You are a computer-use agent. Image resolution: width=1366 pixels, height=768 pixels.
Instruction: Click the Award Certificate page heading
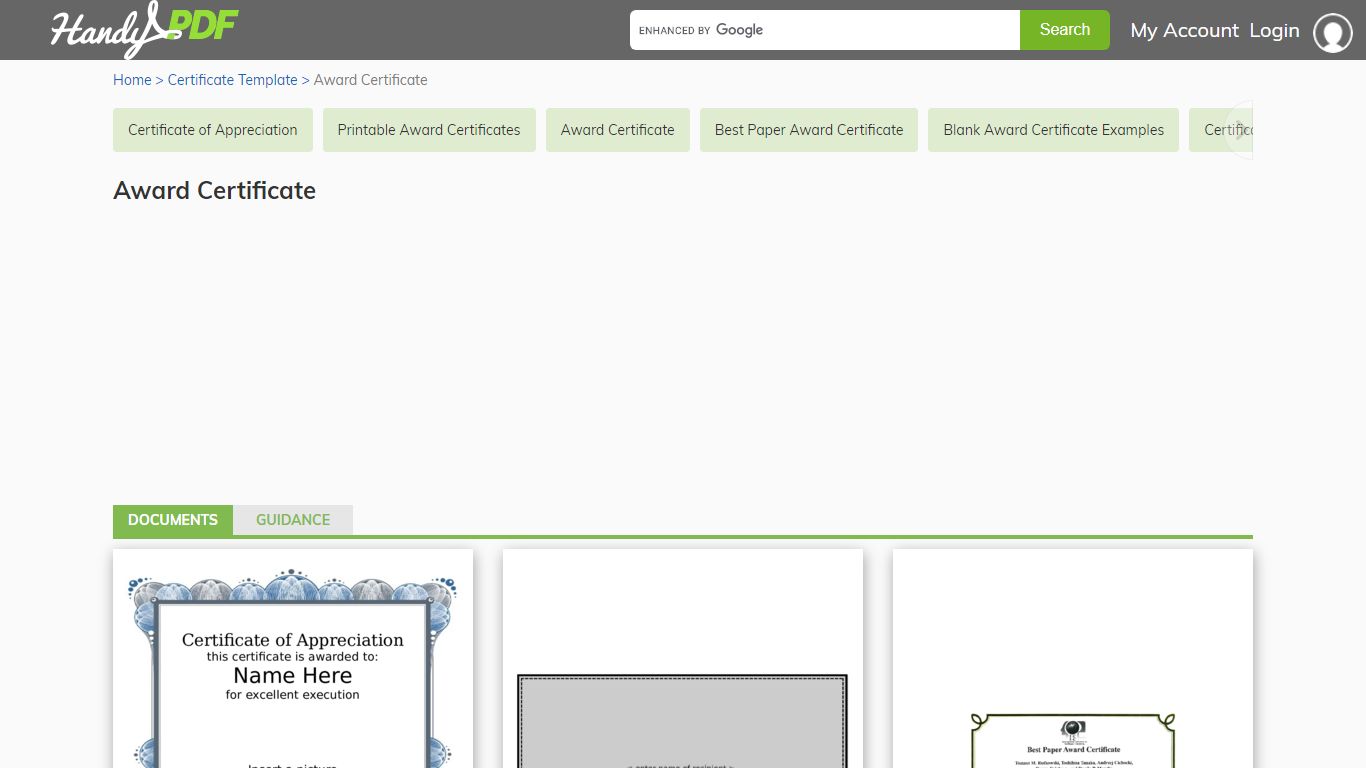pyautogui.click(x=214, y=191)
